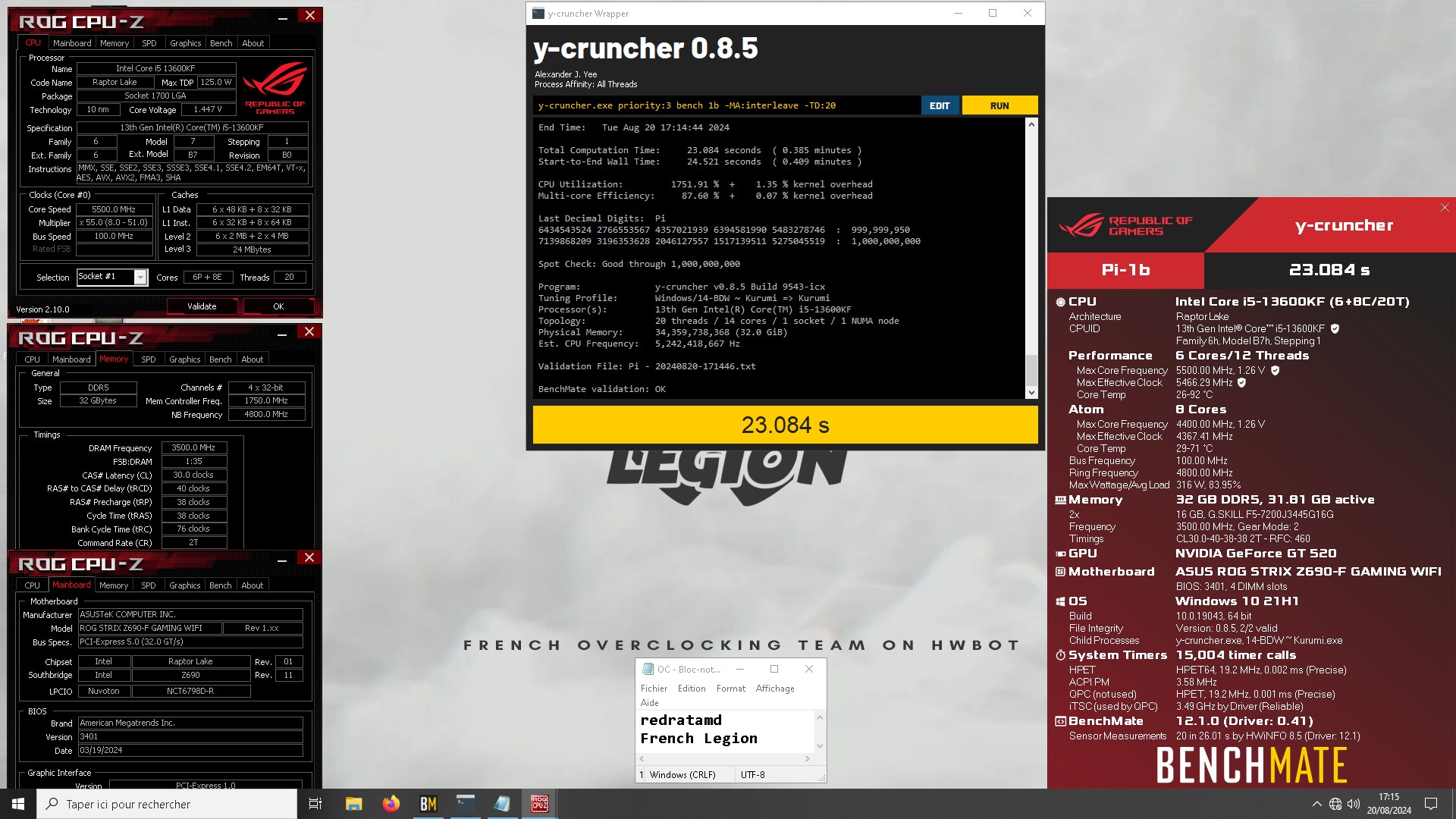
Task: Open volume control tray icon
Action: [1354, 804]
